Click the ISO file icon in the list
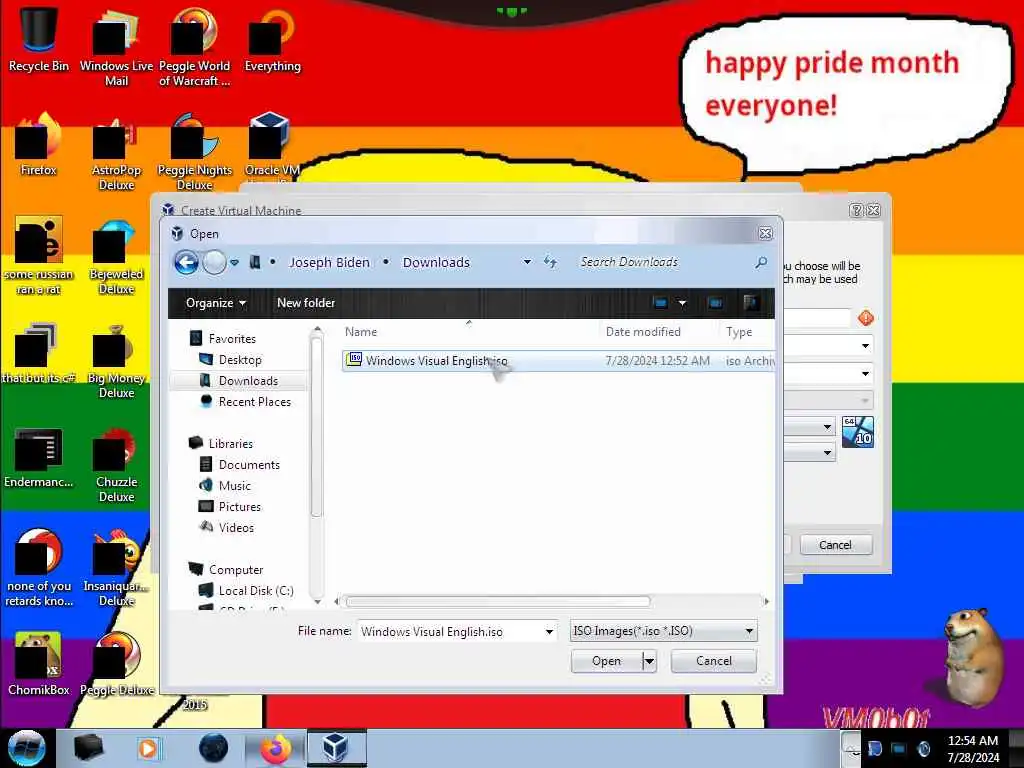This screenshot has height=768, width=1024. click(x=354, y=359)
